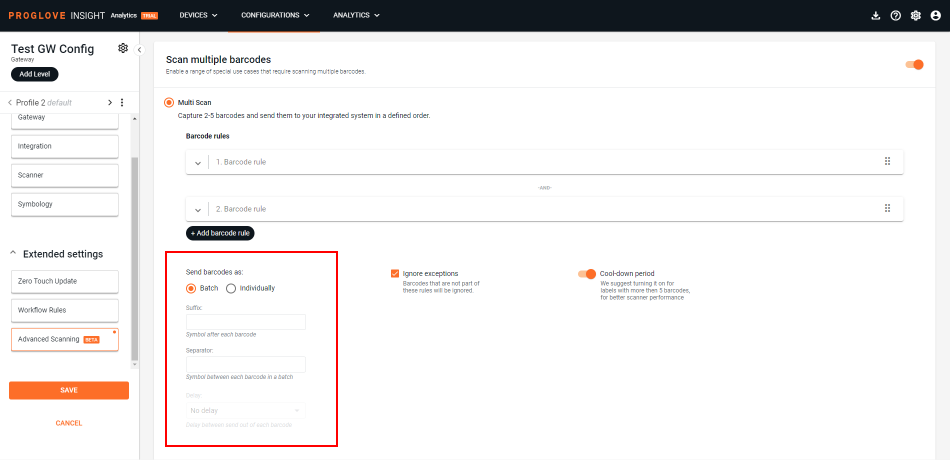Collapse the Extended settings section

coord(14,254)
